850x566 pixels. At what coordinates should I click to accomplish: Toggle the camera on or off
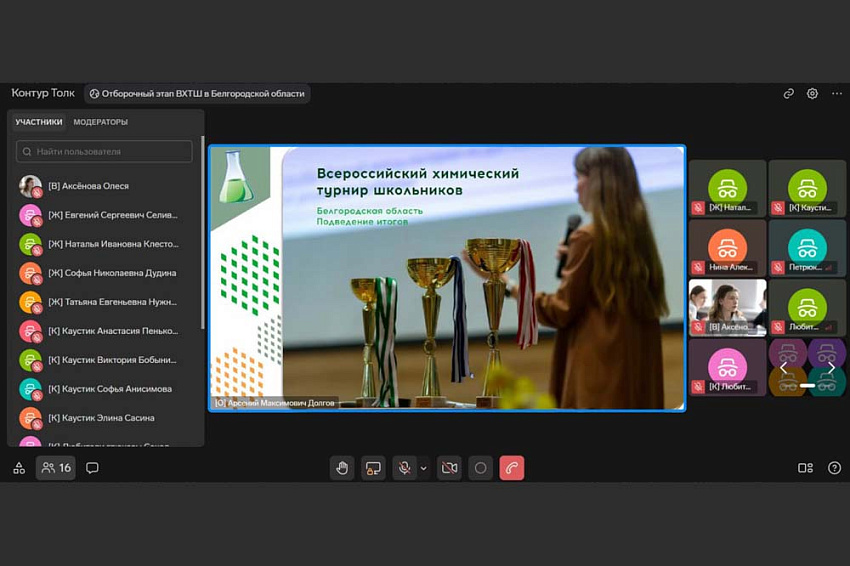[x=450, y=468]
